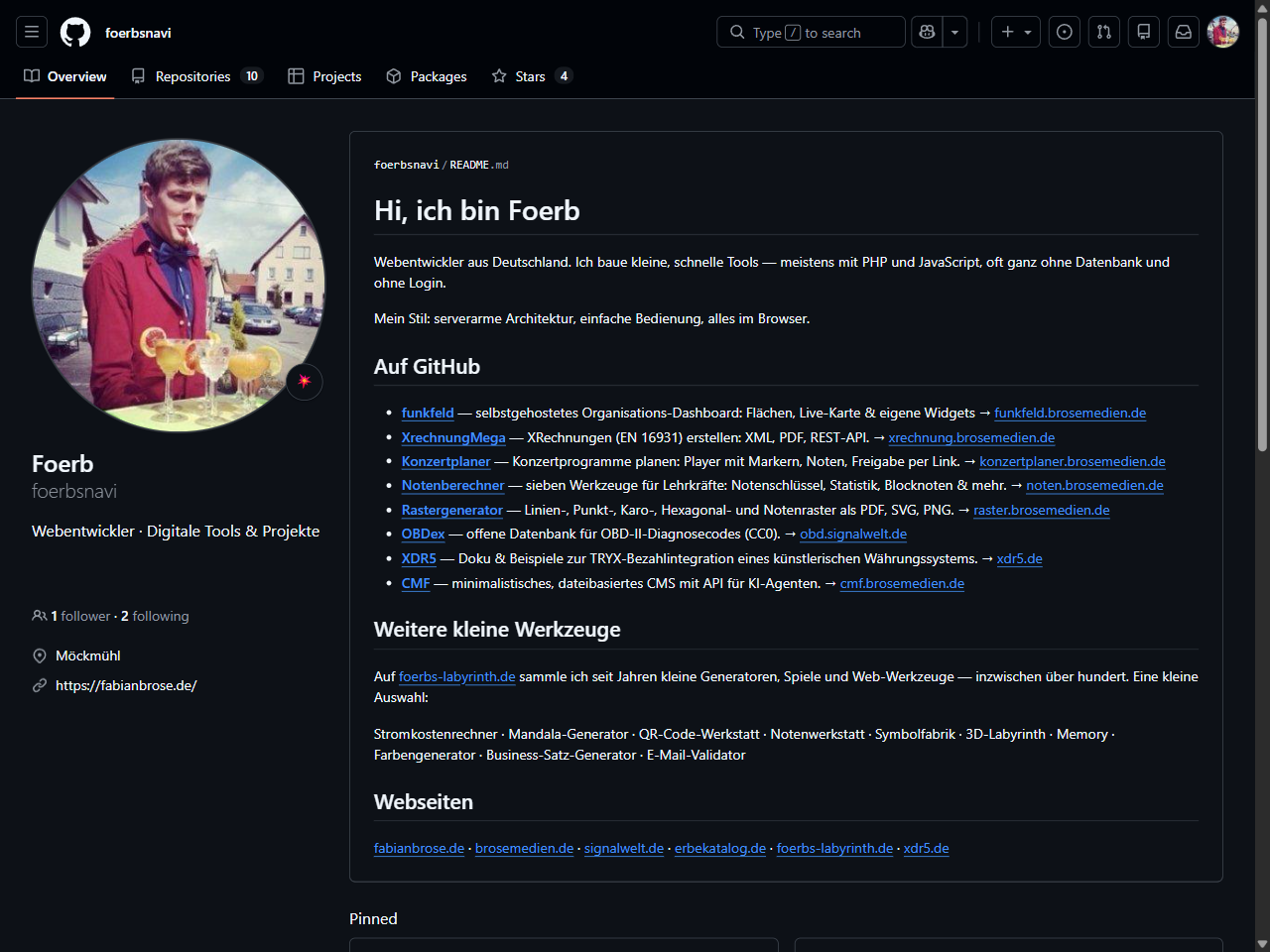This screenshot has width=1270, height=952.
Task: Select the Overview tab
Action: (x=65, y=76)
